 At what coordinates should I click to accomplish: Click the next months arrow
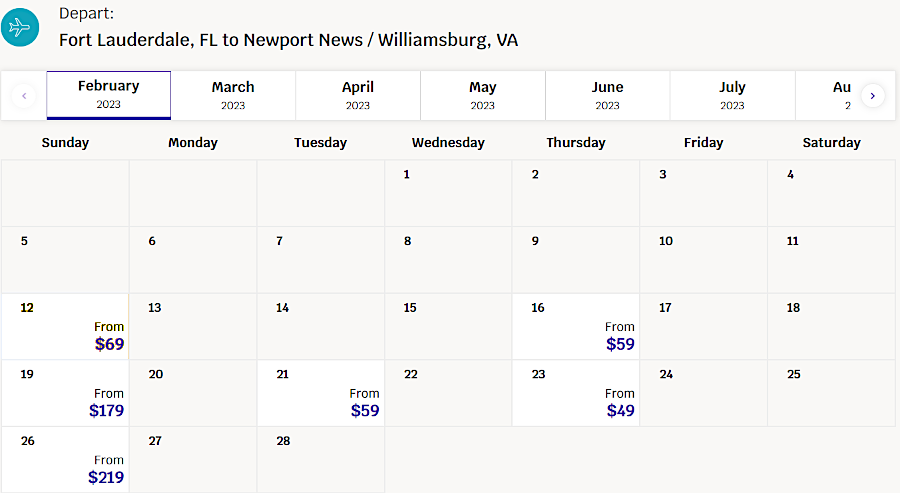coord(873,96)
